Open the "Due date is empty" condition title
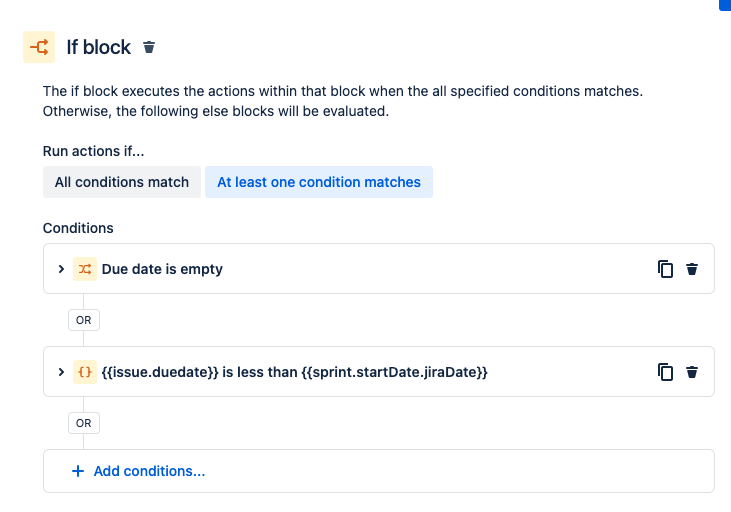Image resolution: width=731 pixels, height=512 pixels. (162, 269)
